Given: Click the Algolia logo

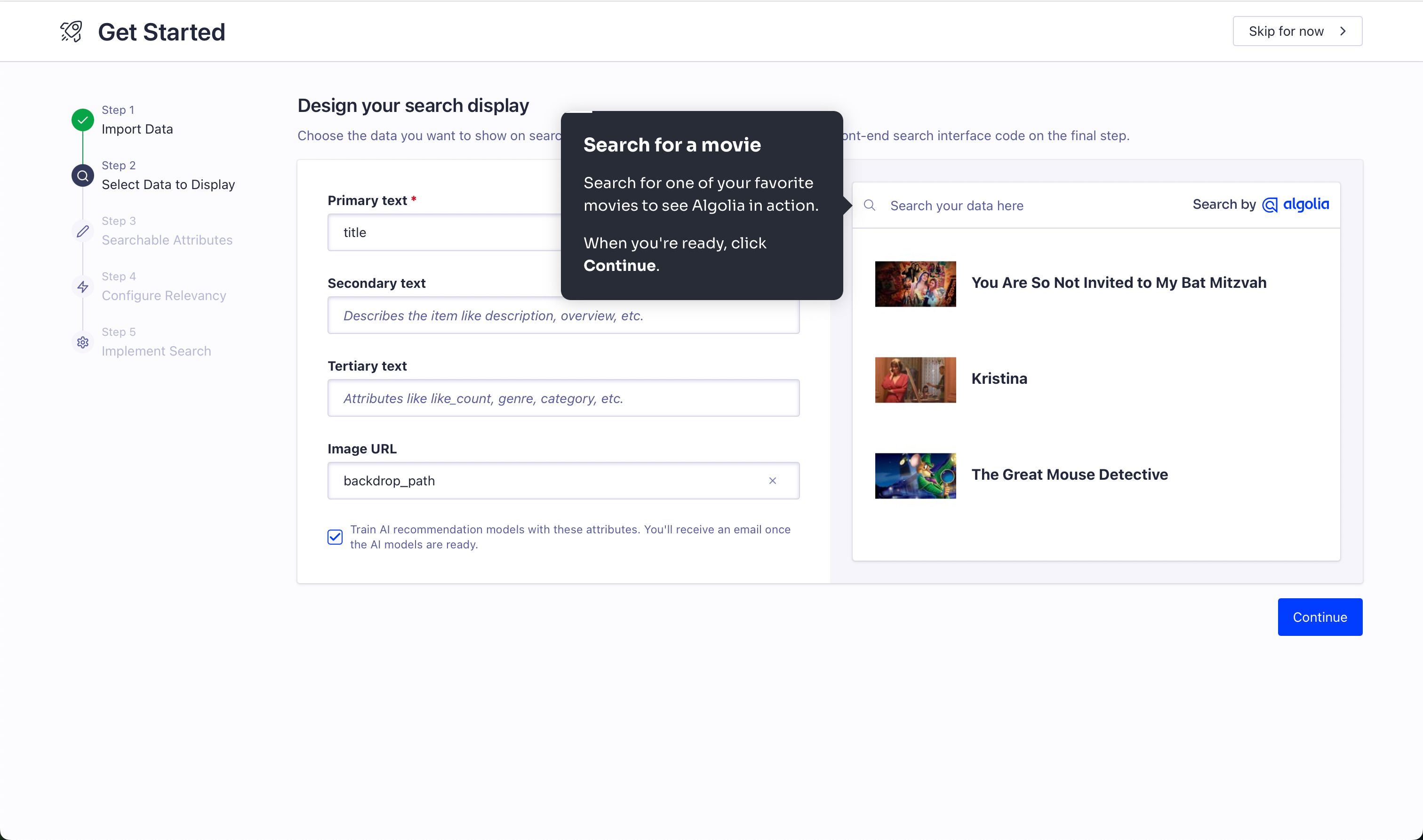Looking at the screenshot, I should point(1295,204).
